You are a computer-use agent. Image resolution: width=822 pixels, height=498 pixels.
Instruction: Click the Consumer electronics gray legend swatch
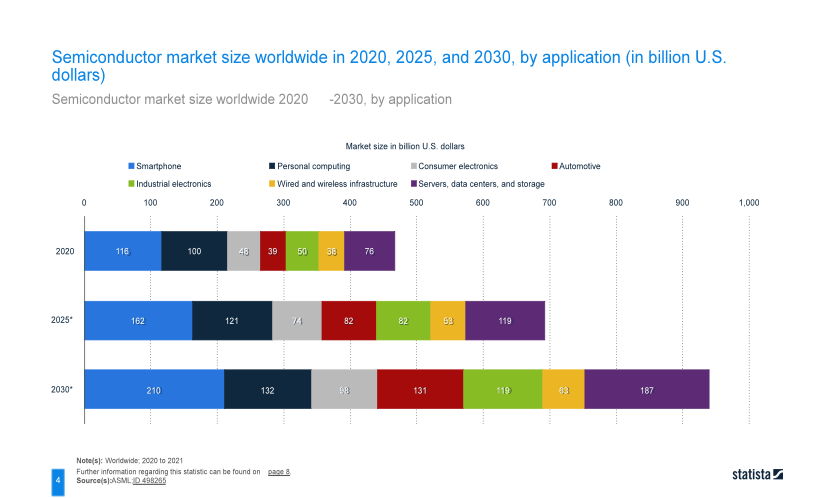[414, 166]
